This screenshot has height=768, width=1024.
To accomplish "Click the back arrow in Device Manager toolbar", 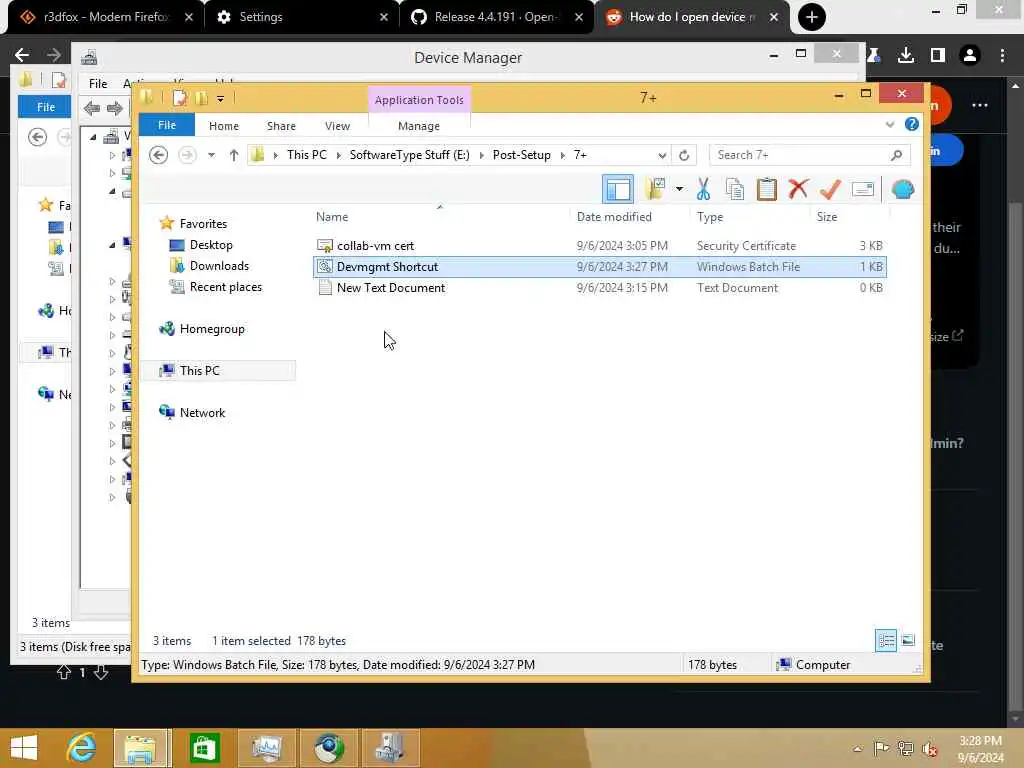I will 92,108.
